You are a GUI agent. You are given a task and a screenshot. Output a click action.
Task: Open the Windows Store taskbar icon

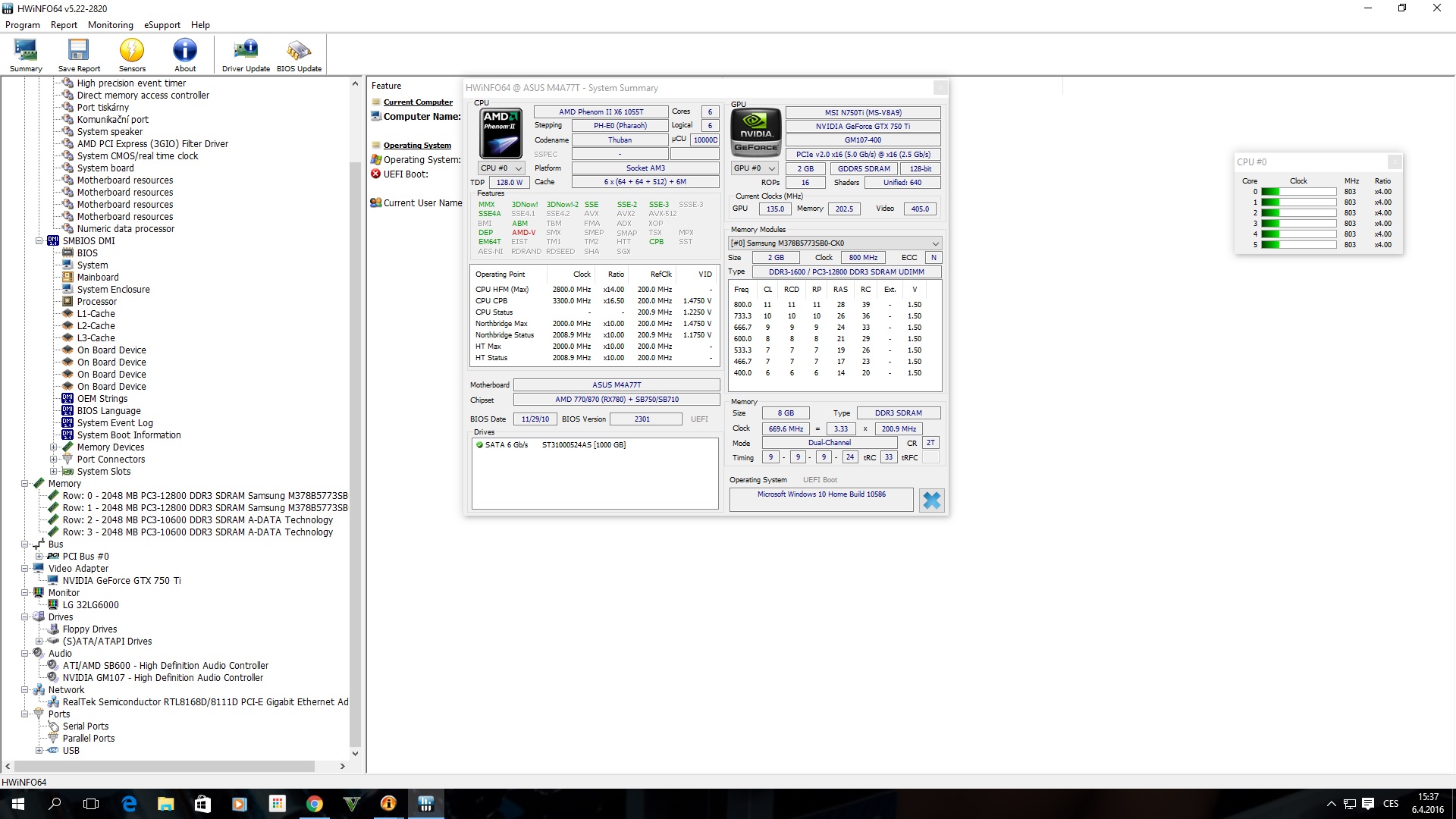(202, 804)
